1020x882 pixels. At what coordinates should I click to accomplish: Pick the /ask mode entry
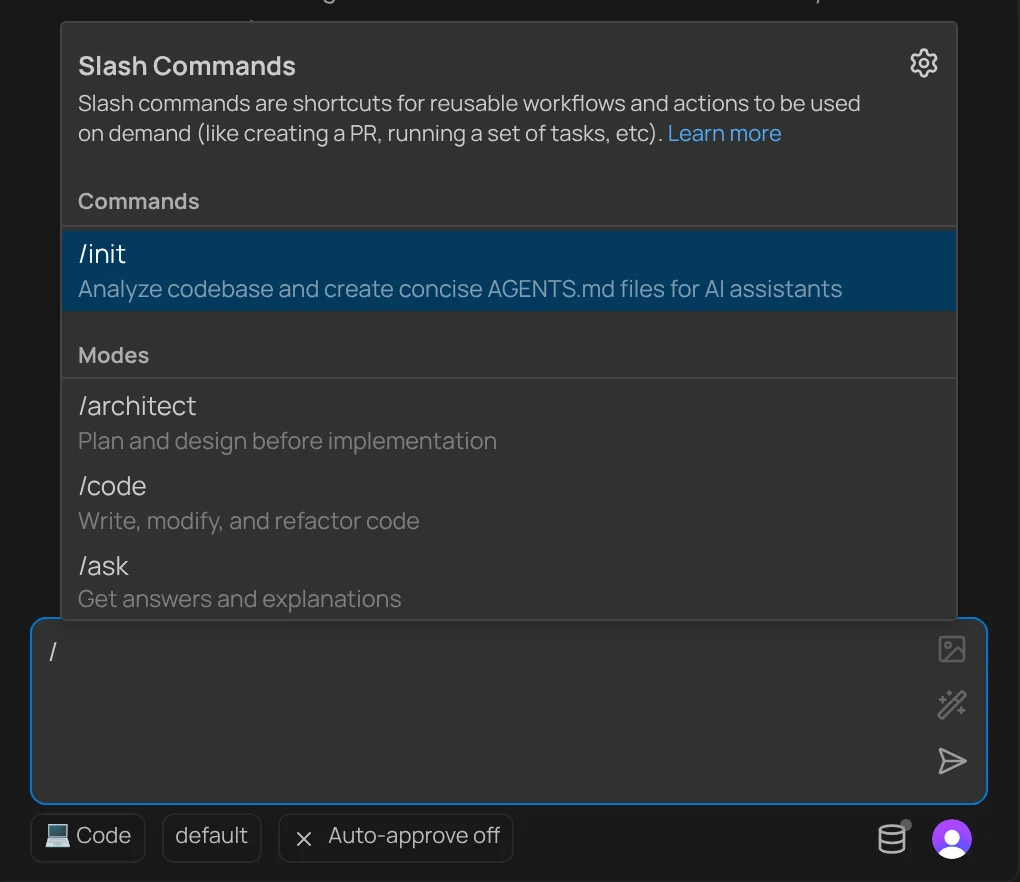[x=509, y=581]
